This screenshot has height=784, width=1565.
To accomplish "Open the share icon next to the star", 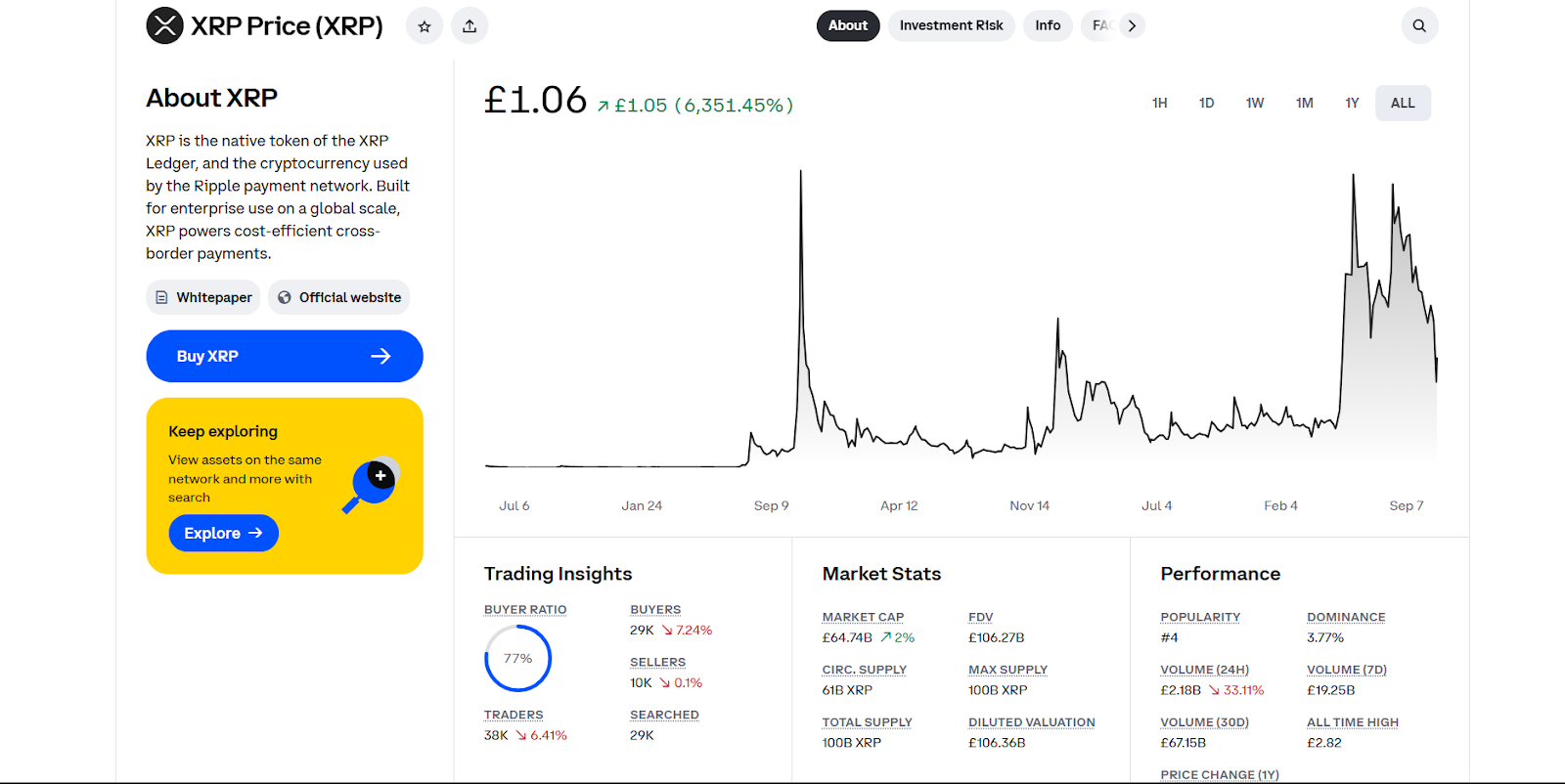I will (469, 25).
